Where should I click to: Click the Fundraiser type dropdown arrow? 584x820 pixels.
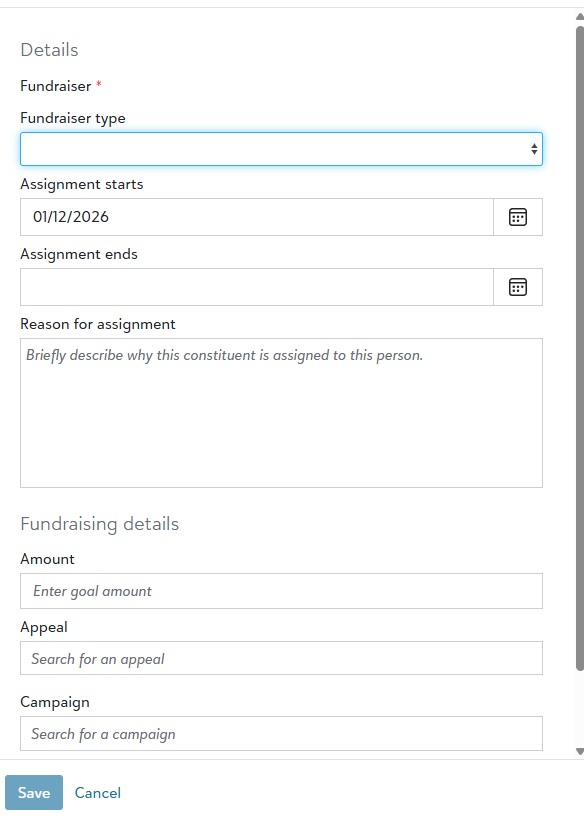[532, 148]
